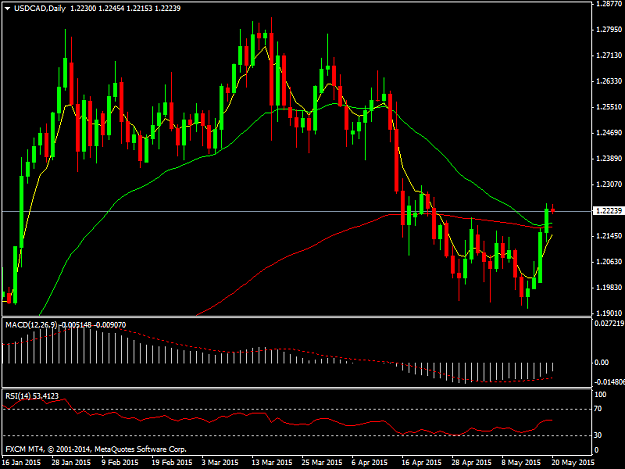Click the 1.27130 price axis label
This screenshot has width=625, height=469.
click(609, 55)
